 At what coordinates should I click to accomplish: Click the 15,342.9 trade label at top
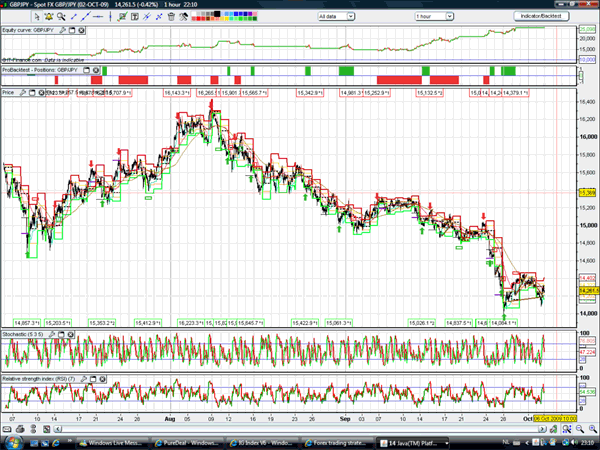pyautogui.click(x=310, y=93)
